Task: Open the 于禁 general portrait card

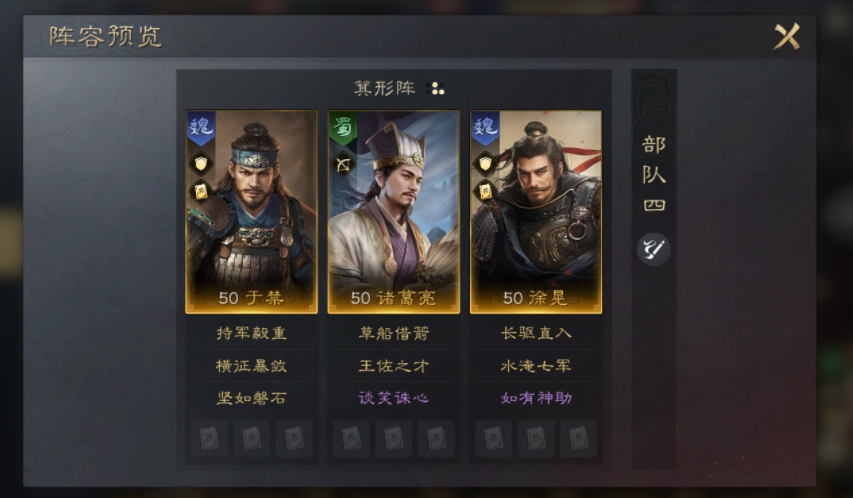Action: click(x=251, y=212)
